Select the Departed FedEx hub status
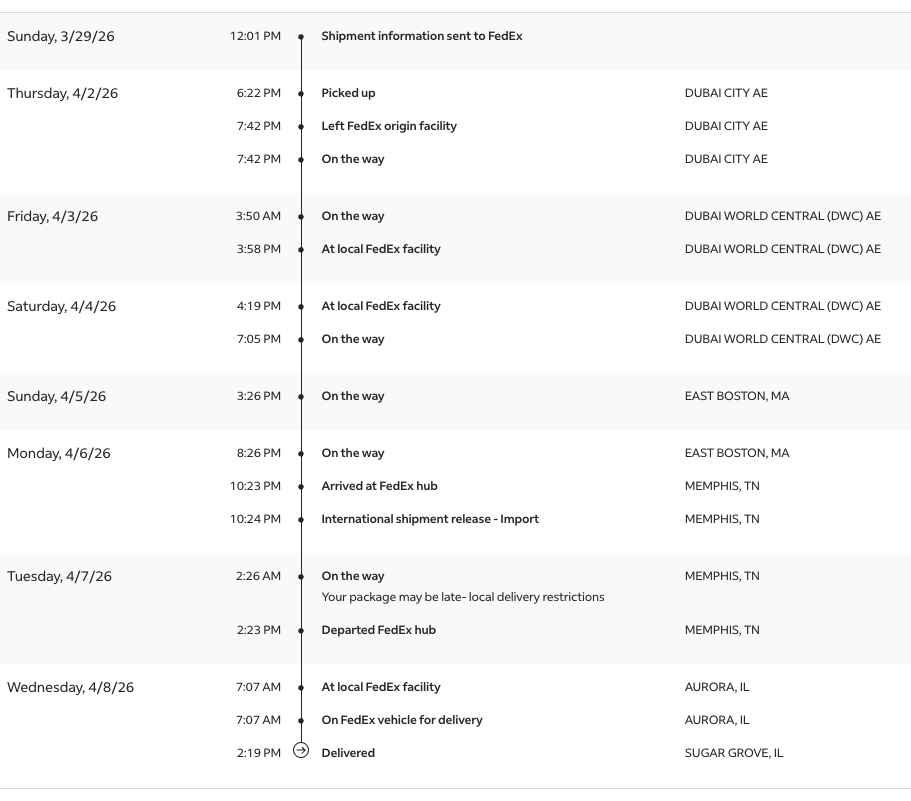 click(378, 630)
